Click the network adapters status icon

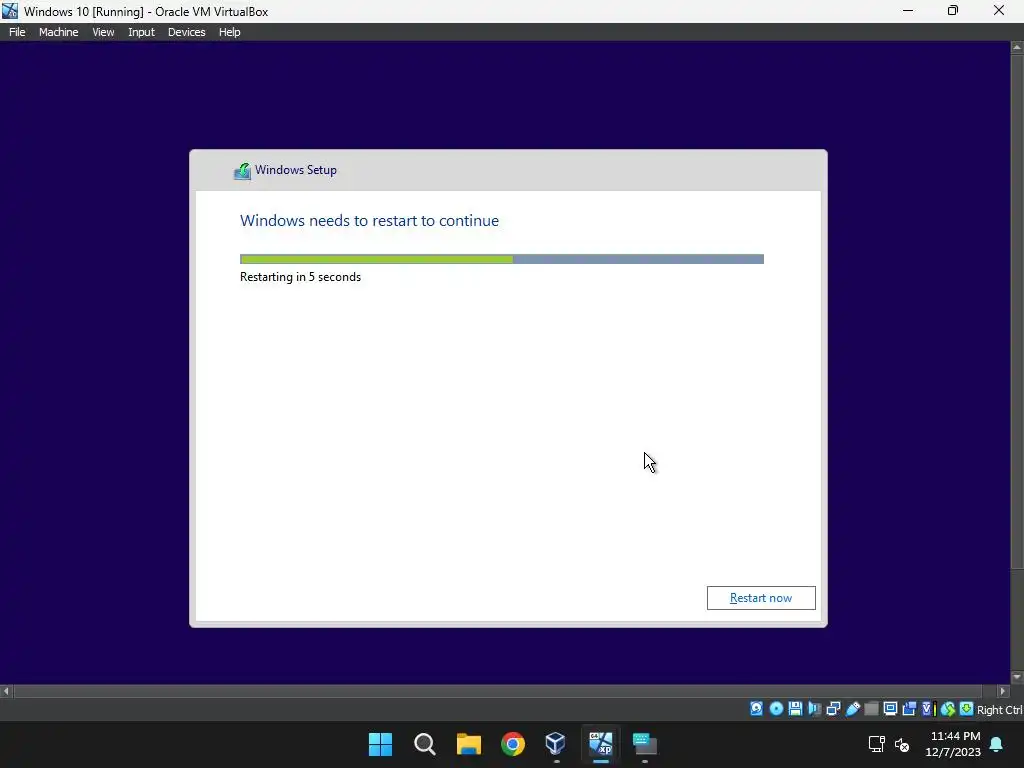coord(833,709)
